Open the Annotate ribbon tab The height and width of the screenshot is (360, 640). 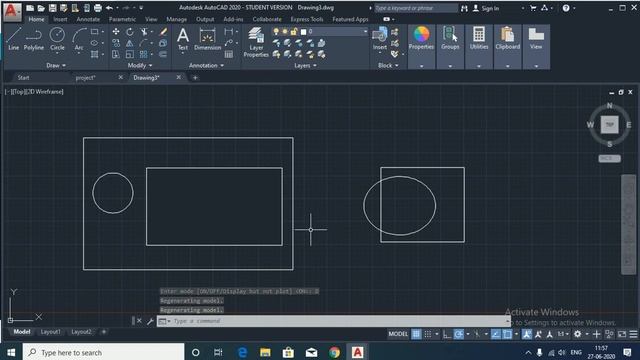pos(88,19)
